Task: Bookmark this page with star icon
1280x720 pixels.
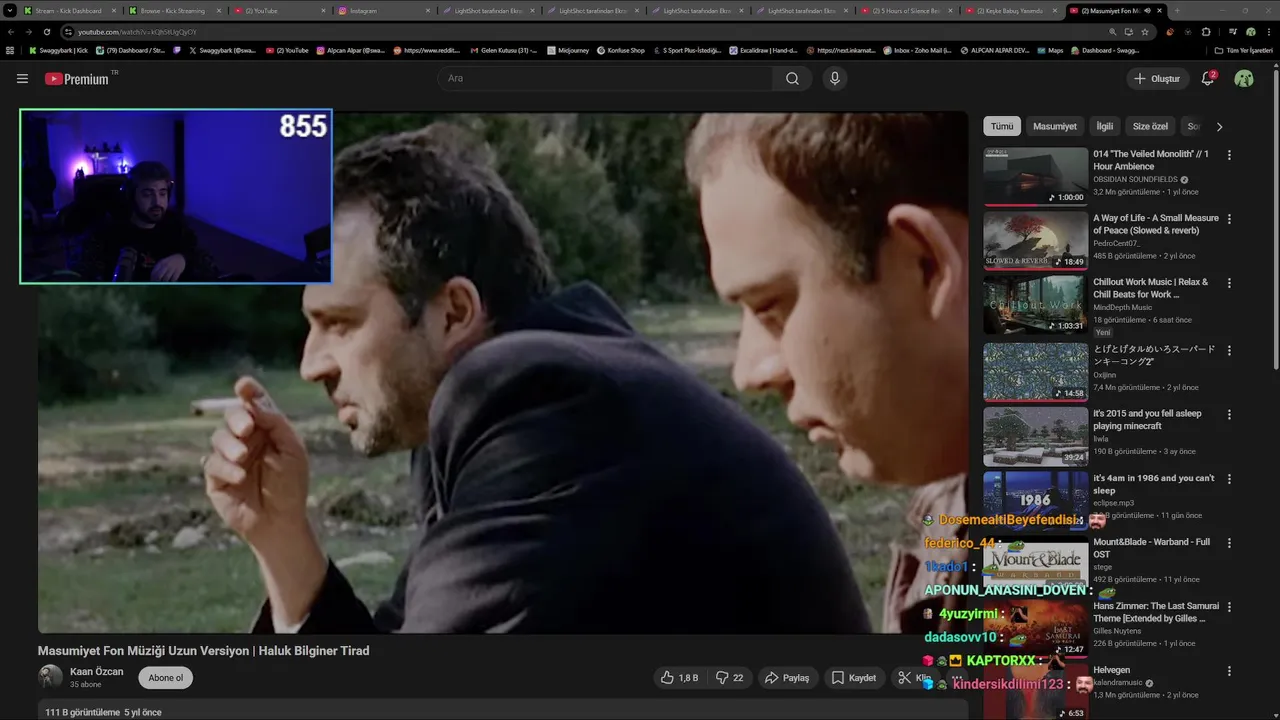Action: [1145, 32]
